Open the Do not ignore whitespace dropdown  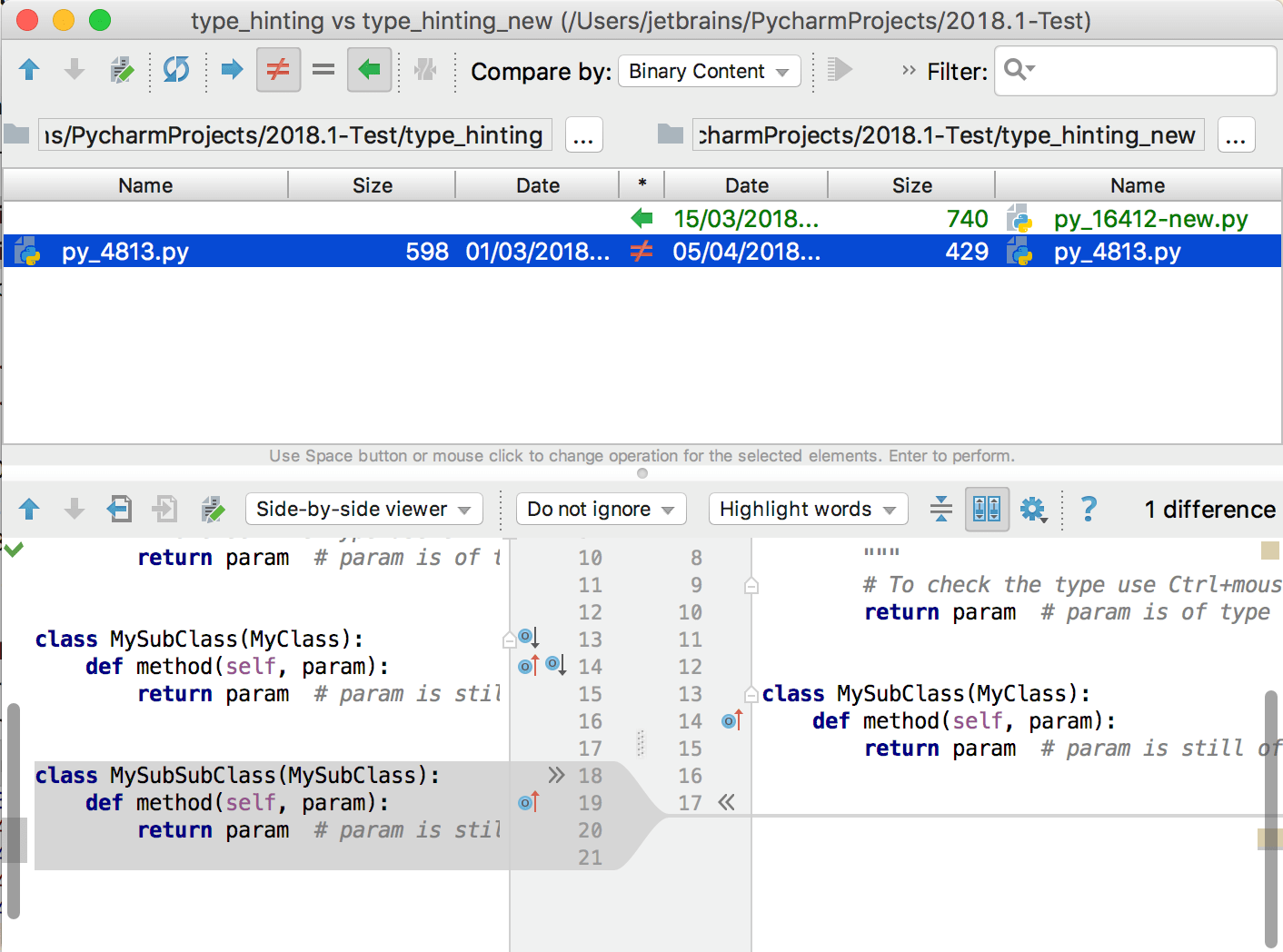[601, 509]
